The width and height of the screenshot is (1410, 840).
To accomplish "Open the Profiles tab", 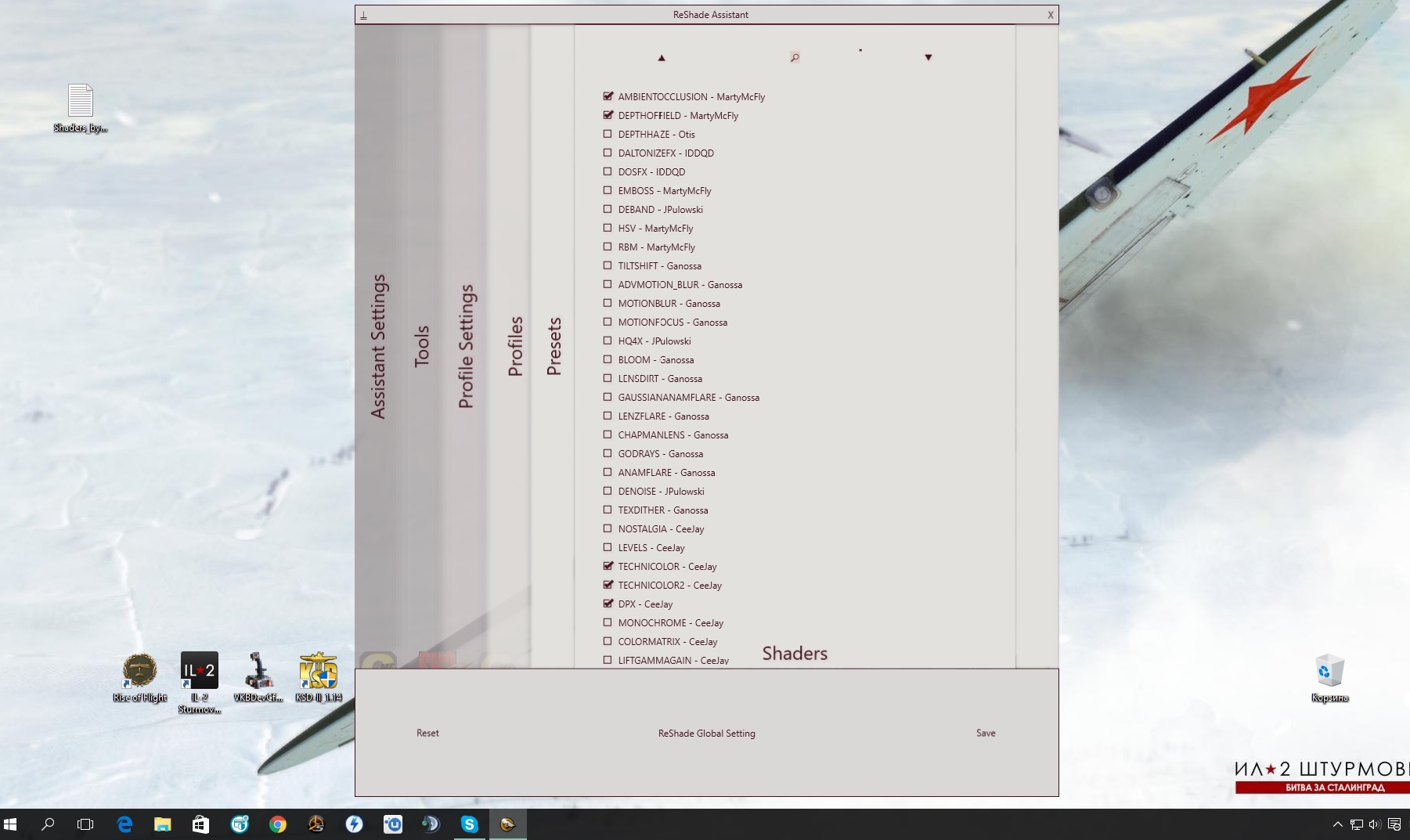I will click(515, 346).
